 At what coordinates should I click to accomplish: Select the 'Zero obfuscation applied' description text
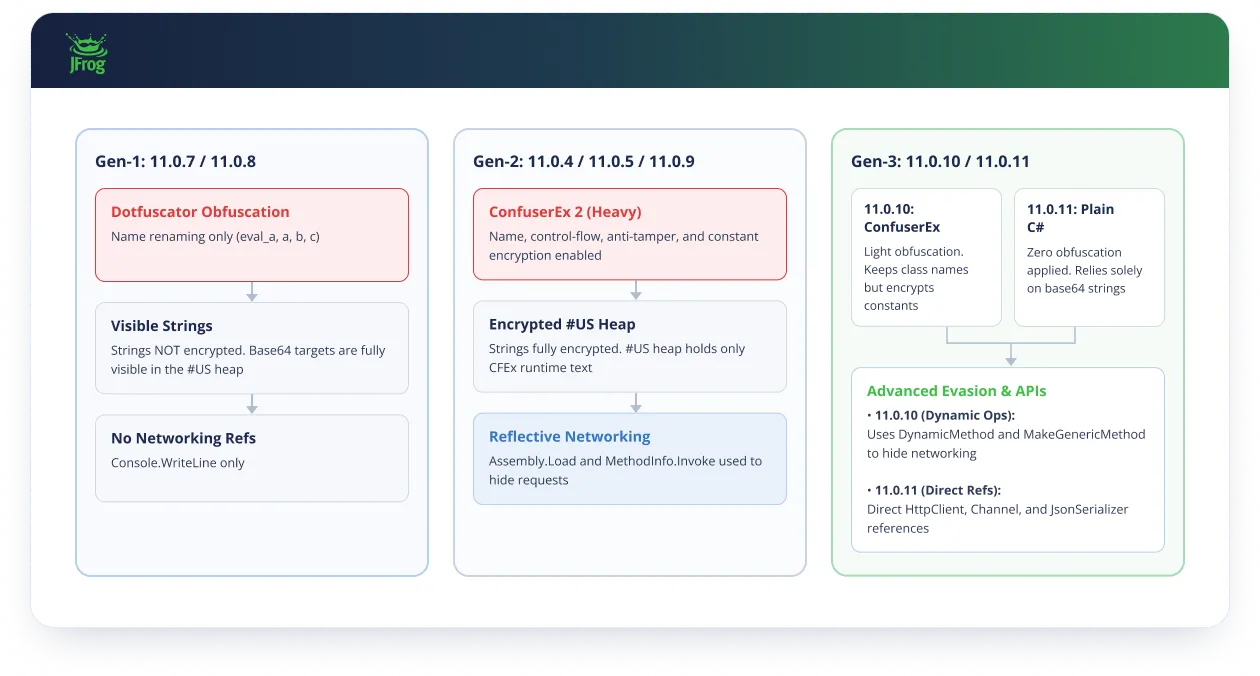1085,270
